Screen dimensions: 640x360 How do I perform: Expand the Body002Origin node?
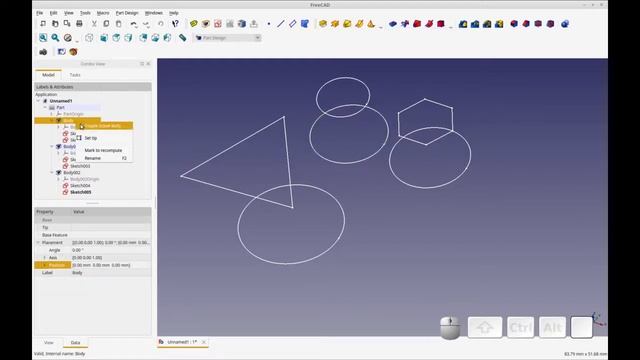[x=58, y=179]
